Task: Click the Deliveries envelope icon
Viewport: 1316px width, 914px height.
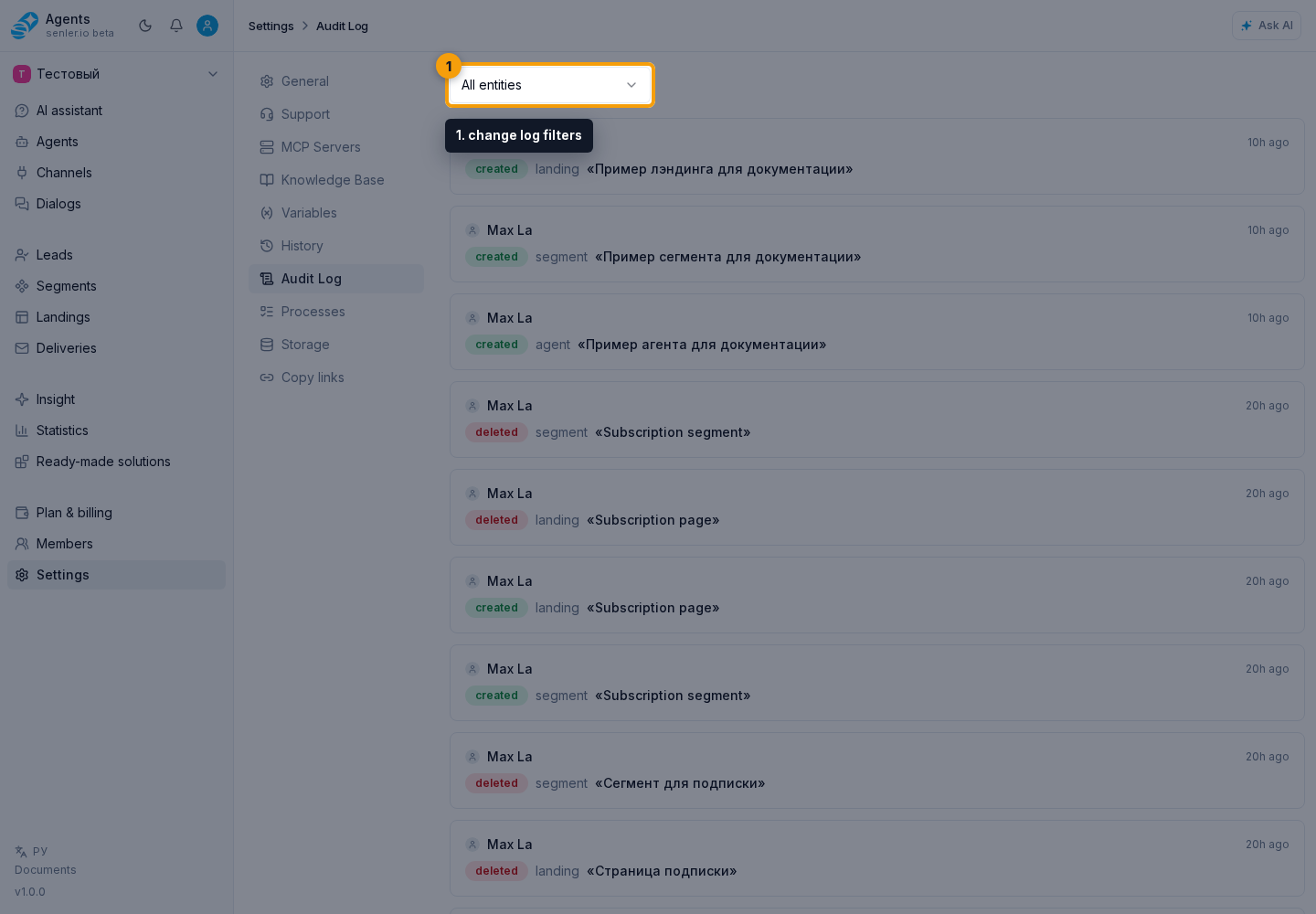Action: [22, 348]
